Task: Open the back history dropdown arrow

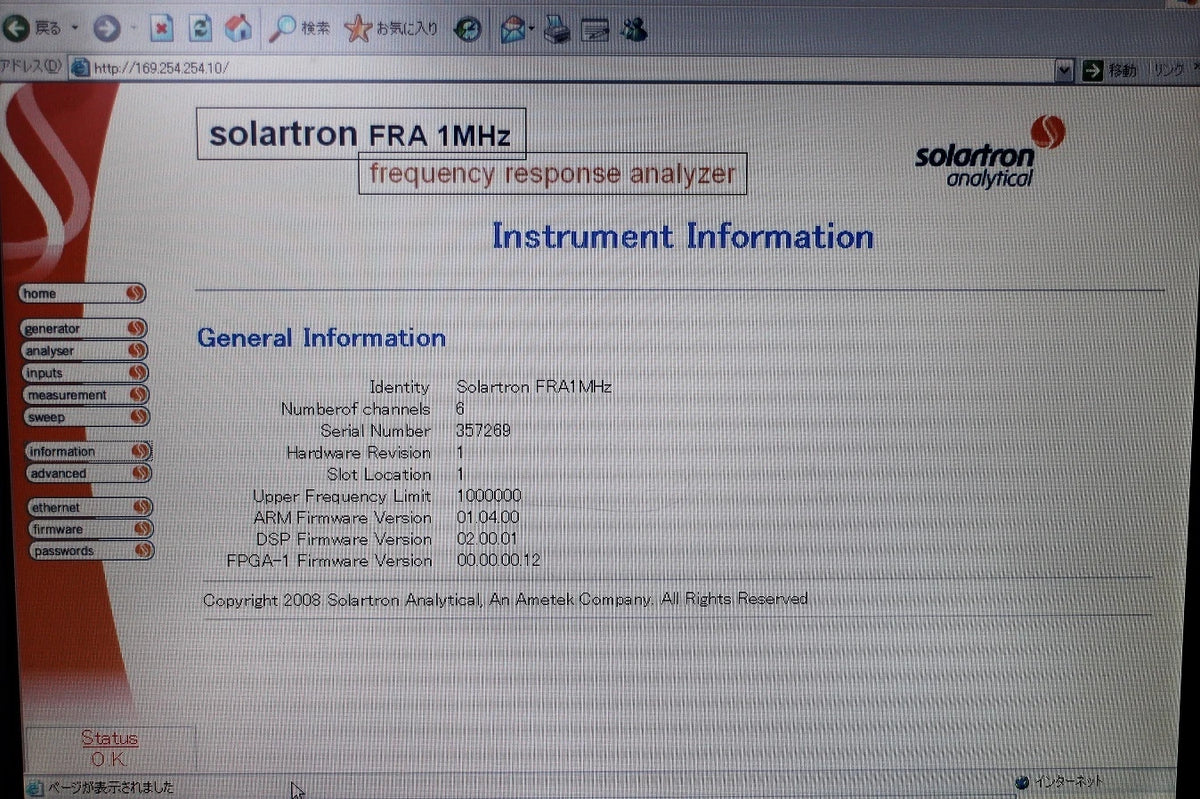Action: tap(74, 30)
